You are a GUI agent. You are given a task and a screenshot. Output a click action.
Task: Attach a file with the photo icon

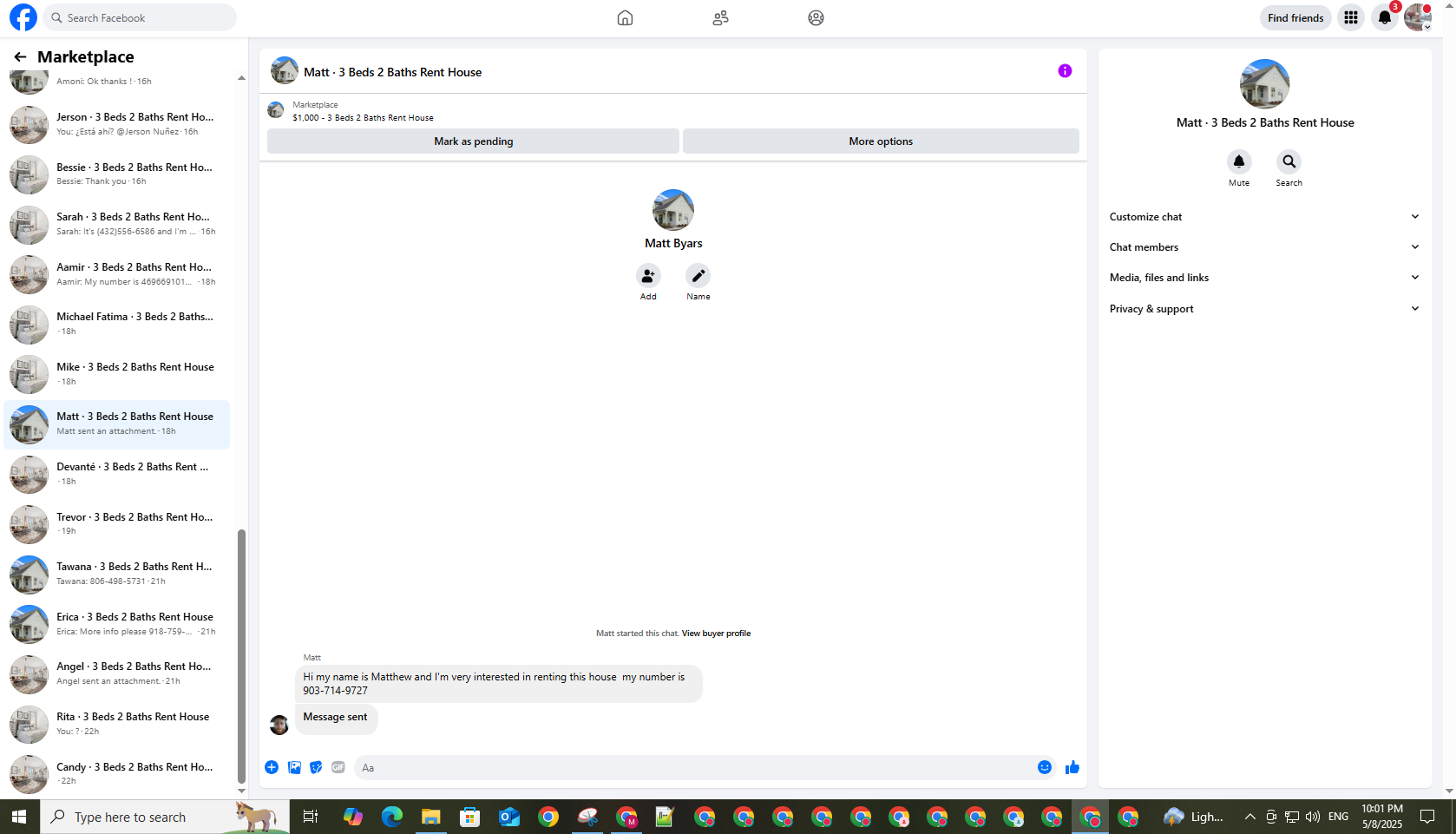[294, 767]
